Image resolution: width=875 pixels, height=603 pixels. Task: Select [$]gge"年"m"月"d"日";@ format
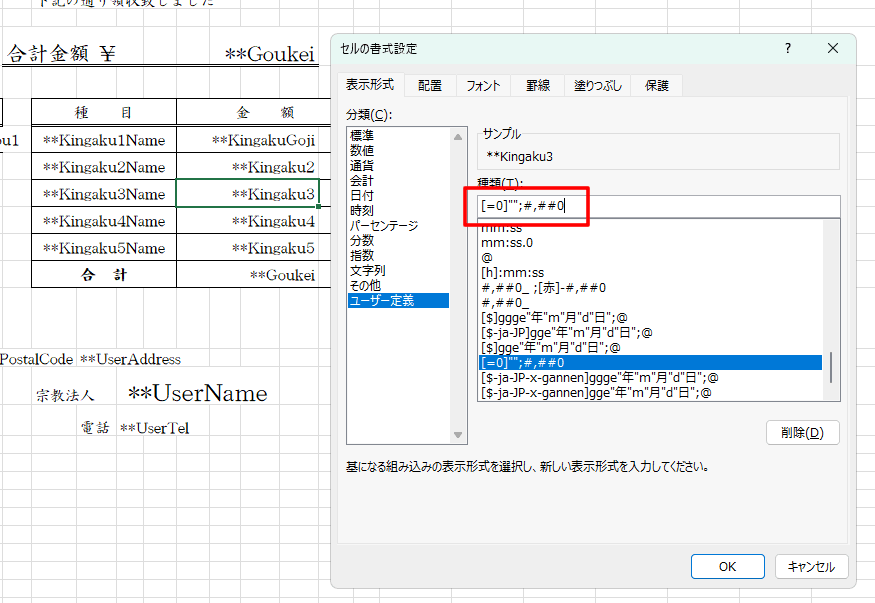point(651,348)
